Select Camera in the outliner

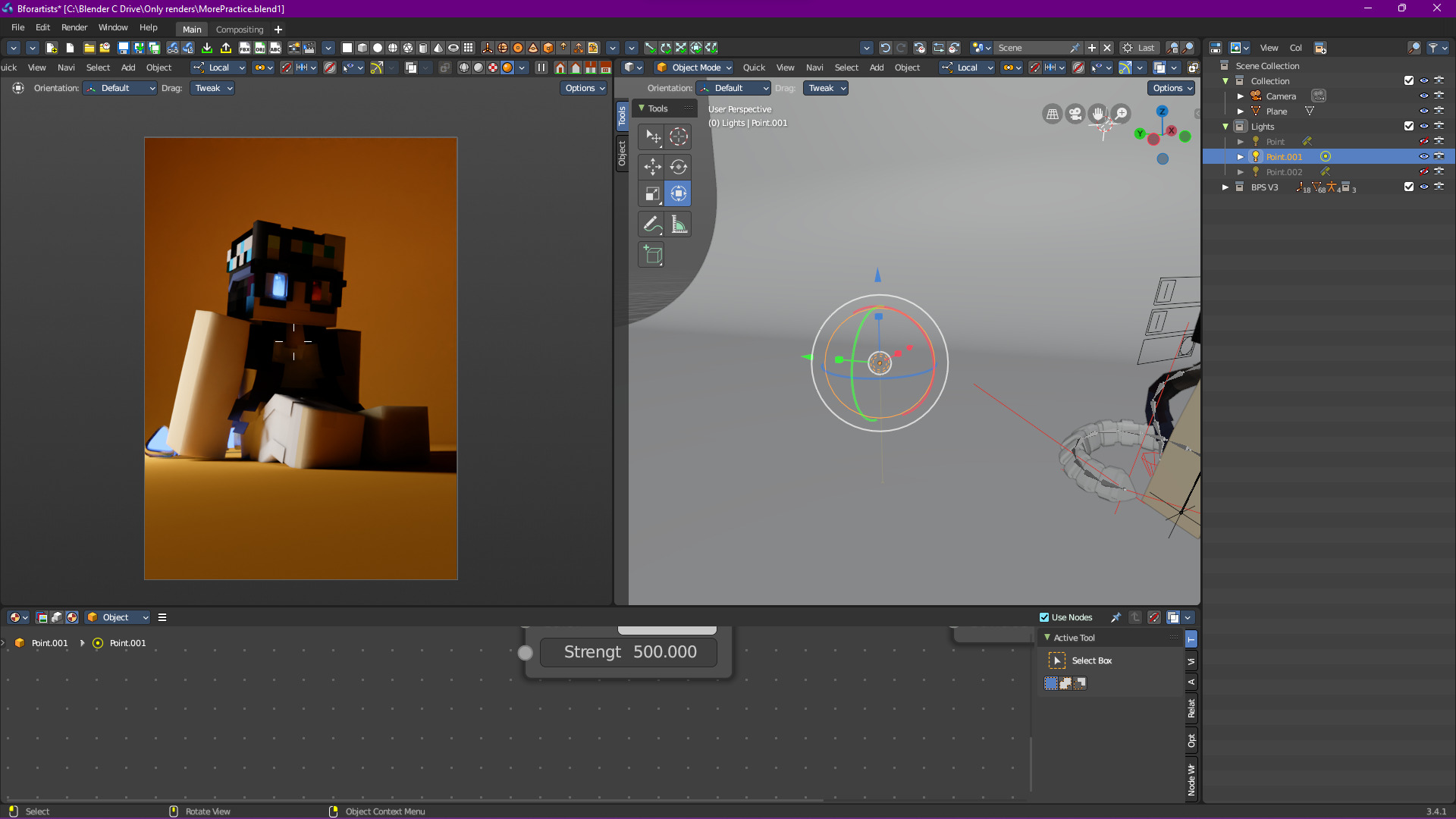click(x=1281, y=96)
